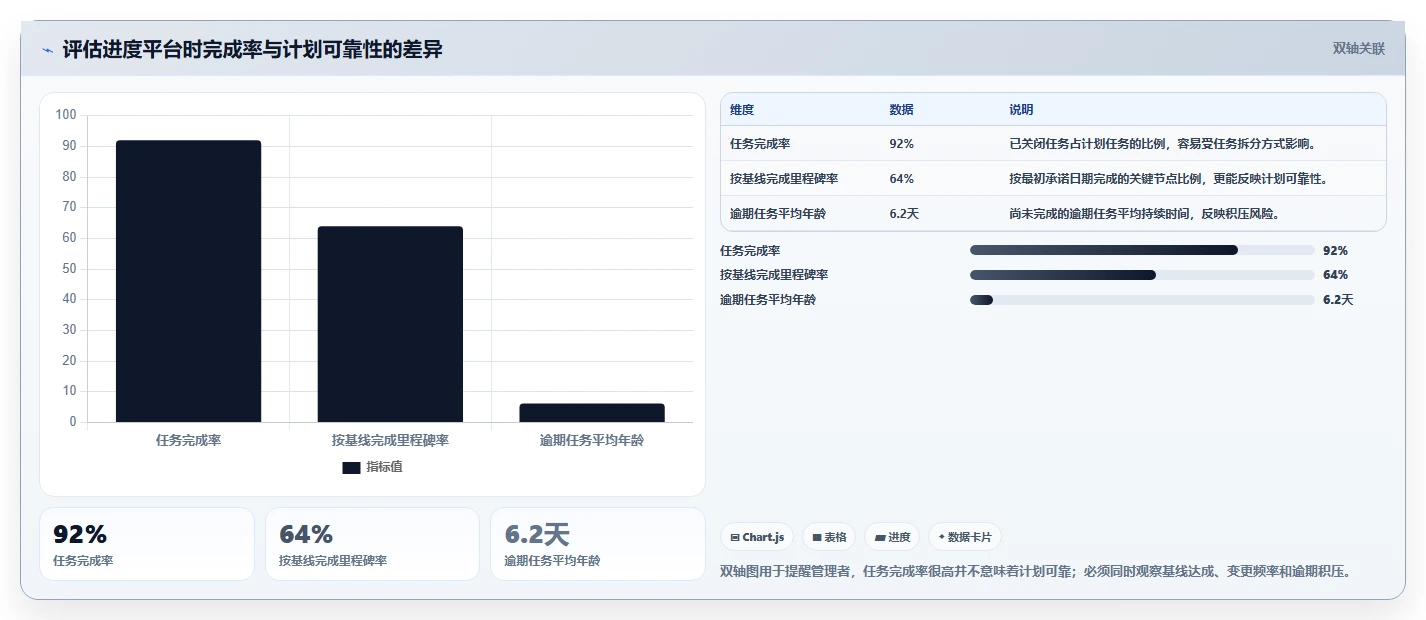The image size is (1426, 620).
Task: Click the 按基线完成里程碑率 chart bar
Action: click(390, 324)
